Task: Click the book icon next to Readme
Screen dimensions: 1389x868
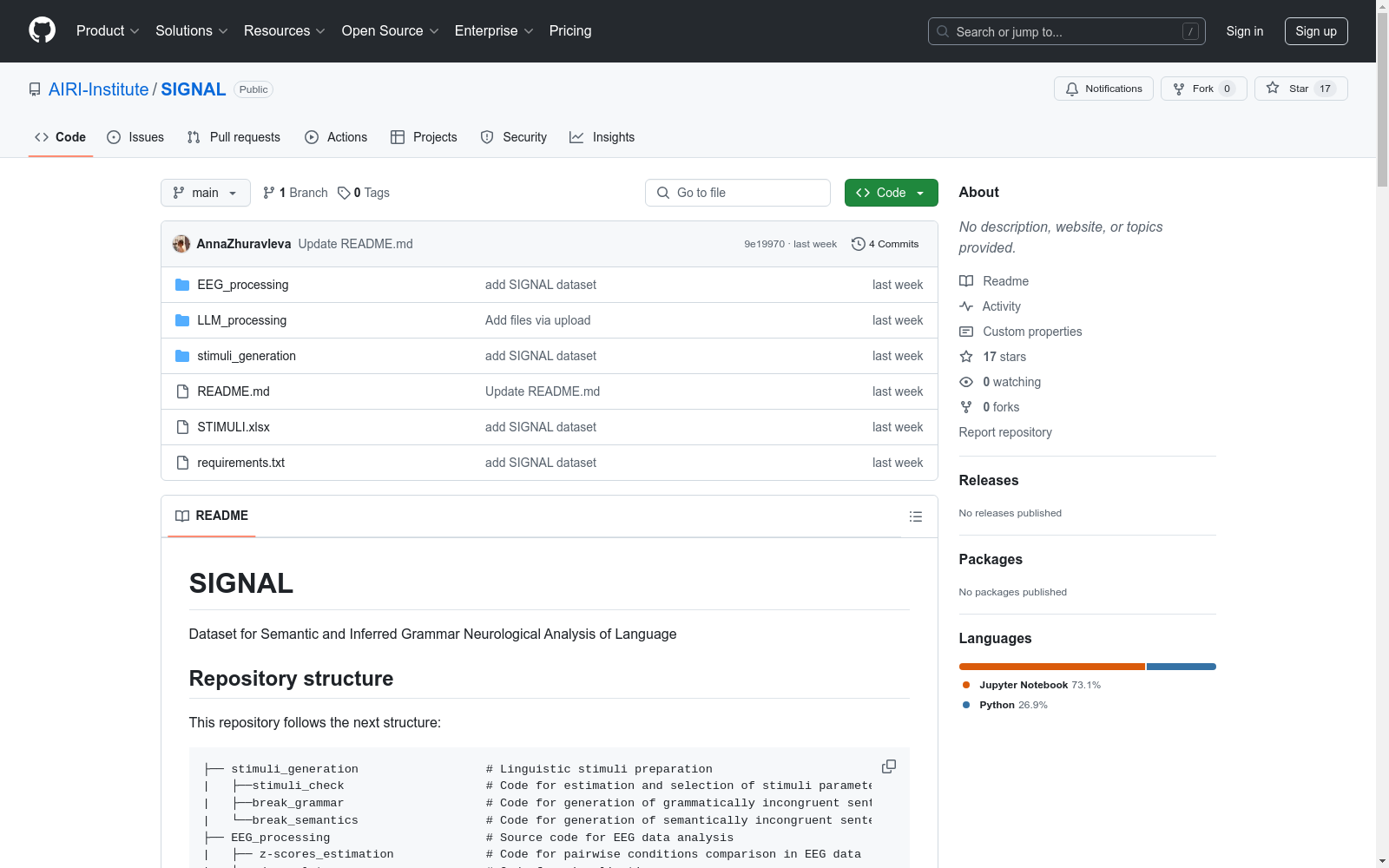Action: click(x=966, y=281)
